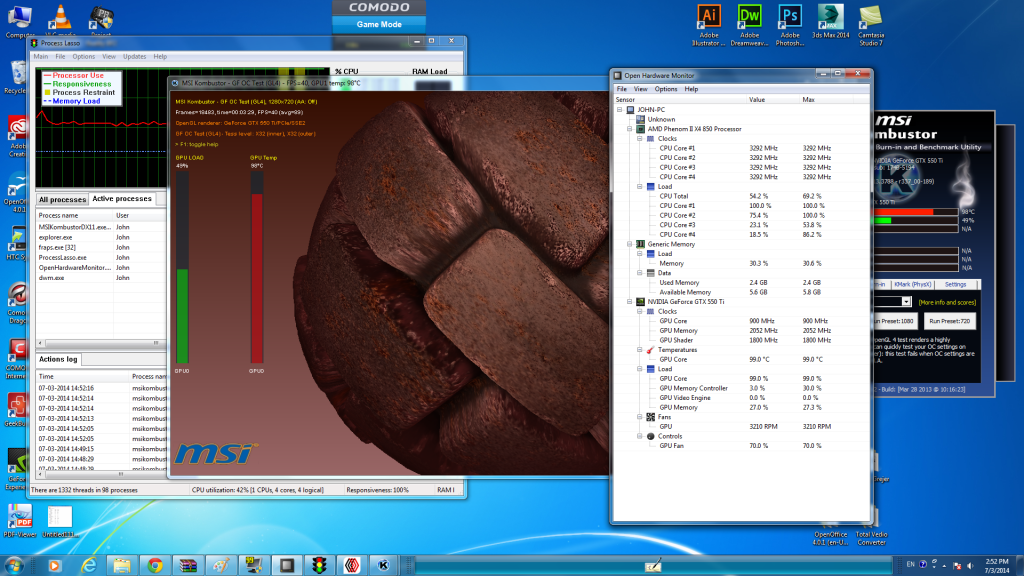Image resolution: width=1024 pixels, height=576 pixels.
Task: Open the Adobe Photoshop desktop icon
Action: point(790,17)
